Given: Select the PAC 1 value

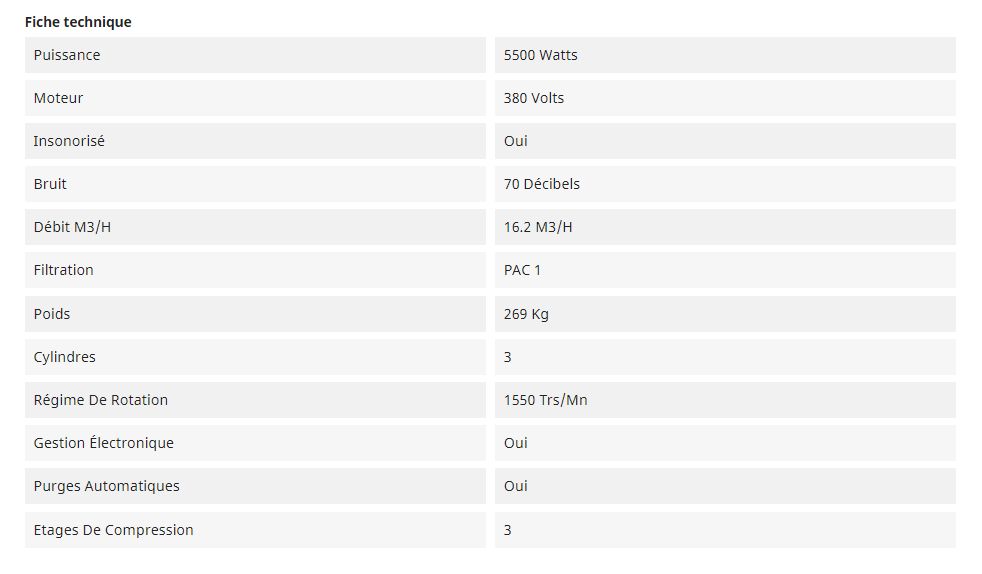Looking at the screenshot, I should (x=523, y=270).
